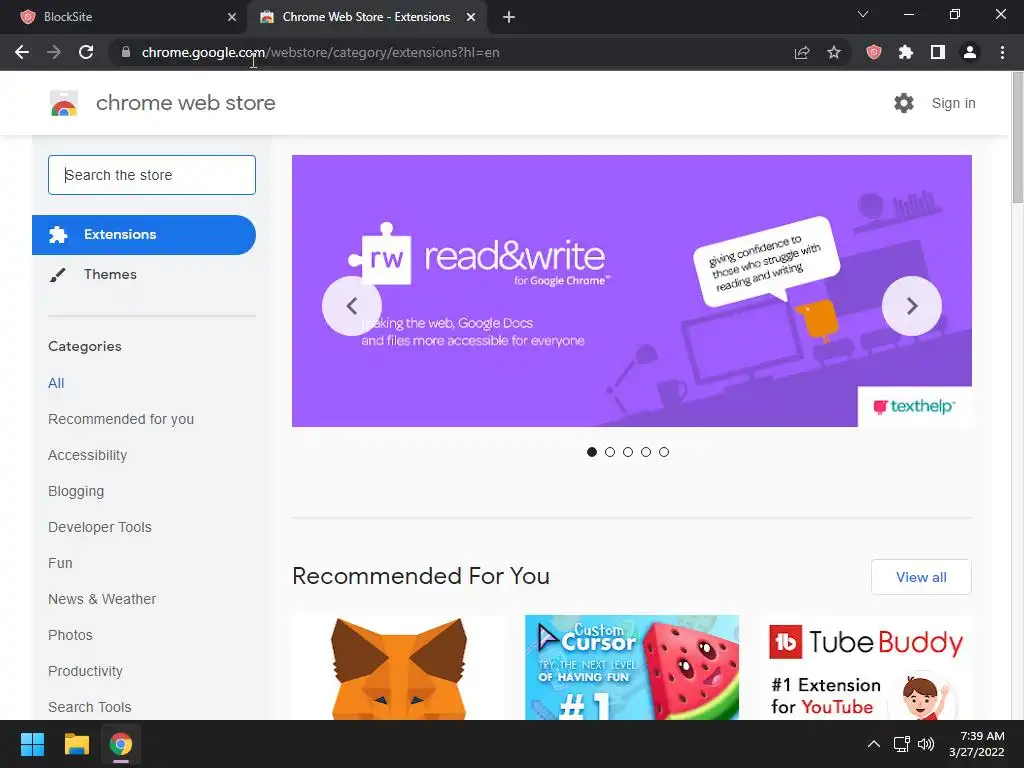Open the TubeBuddy extension card

click(865, 667)
